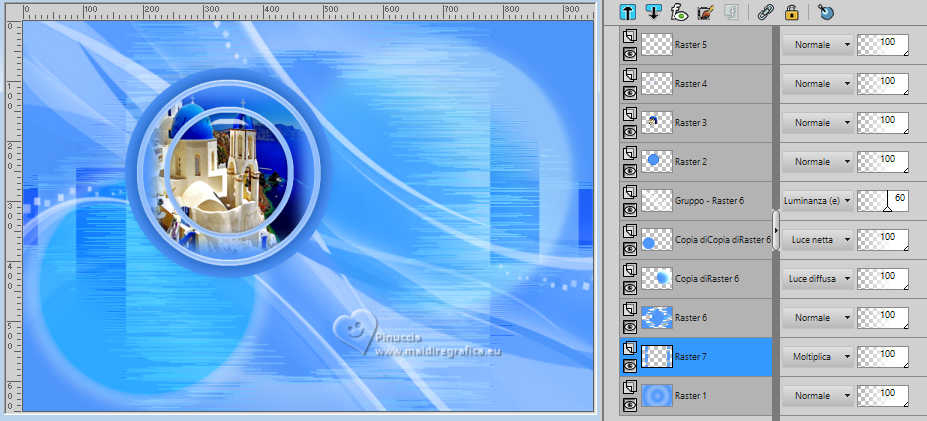Click the blue pin icon in the layers toolbar
Screen dimensions: 927x421
coord(825,11)
